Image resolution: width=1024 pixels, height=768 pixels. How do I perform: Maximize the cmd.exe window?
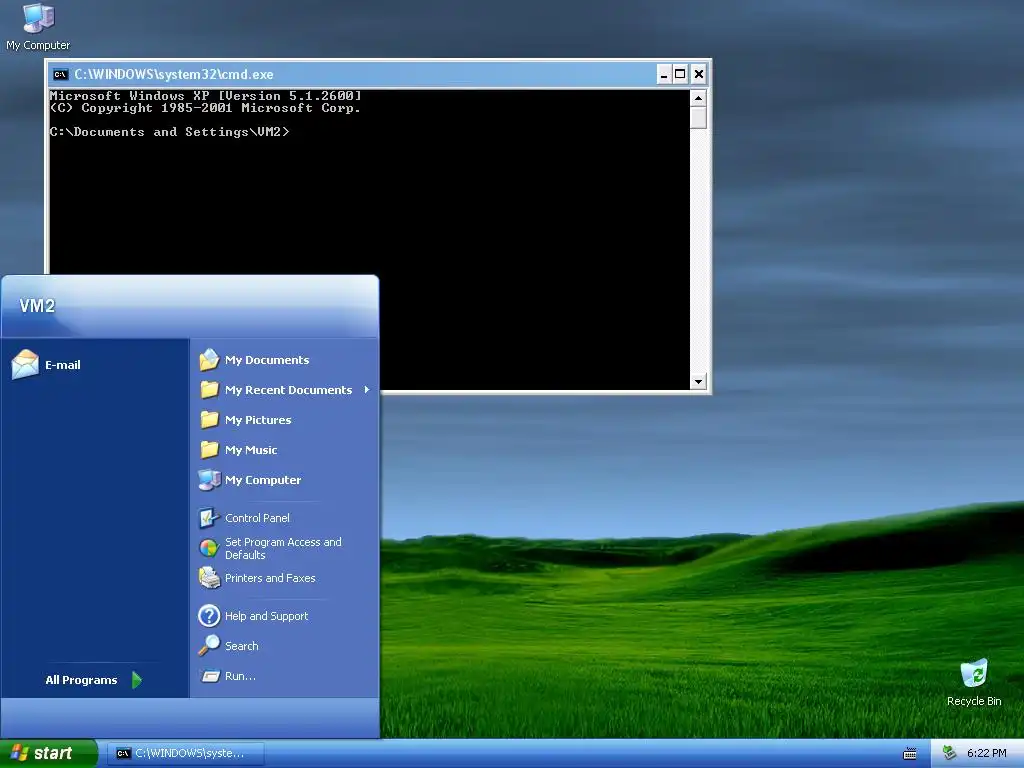click(x=680, y=74)
